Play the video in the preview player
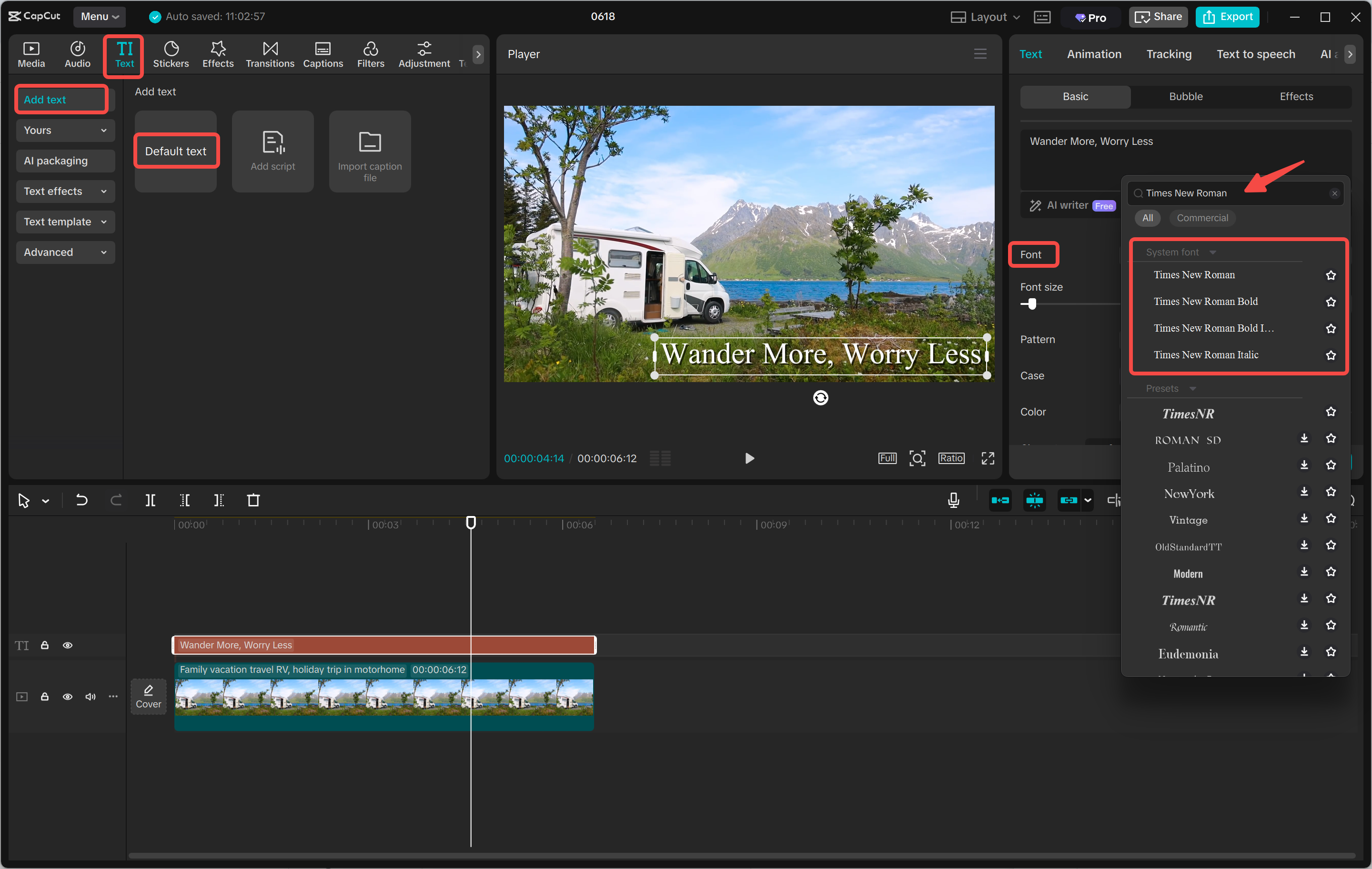 (749, 457)
